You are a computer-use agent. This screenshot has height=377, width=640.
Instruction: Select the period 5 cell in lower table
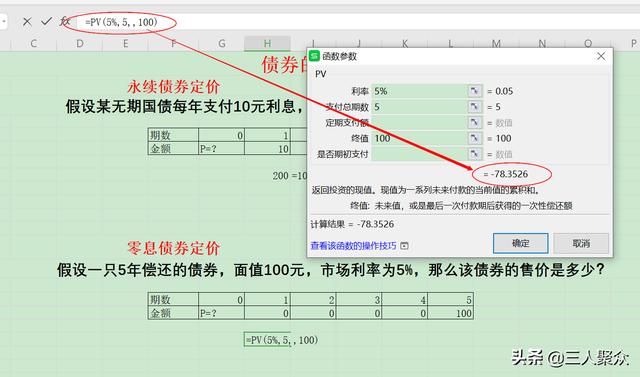pos(451,299)
